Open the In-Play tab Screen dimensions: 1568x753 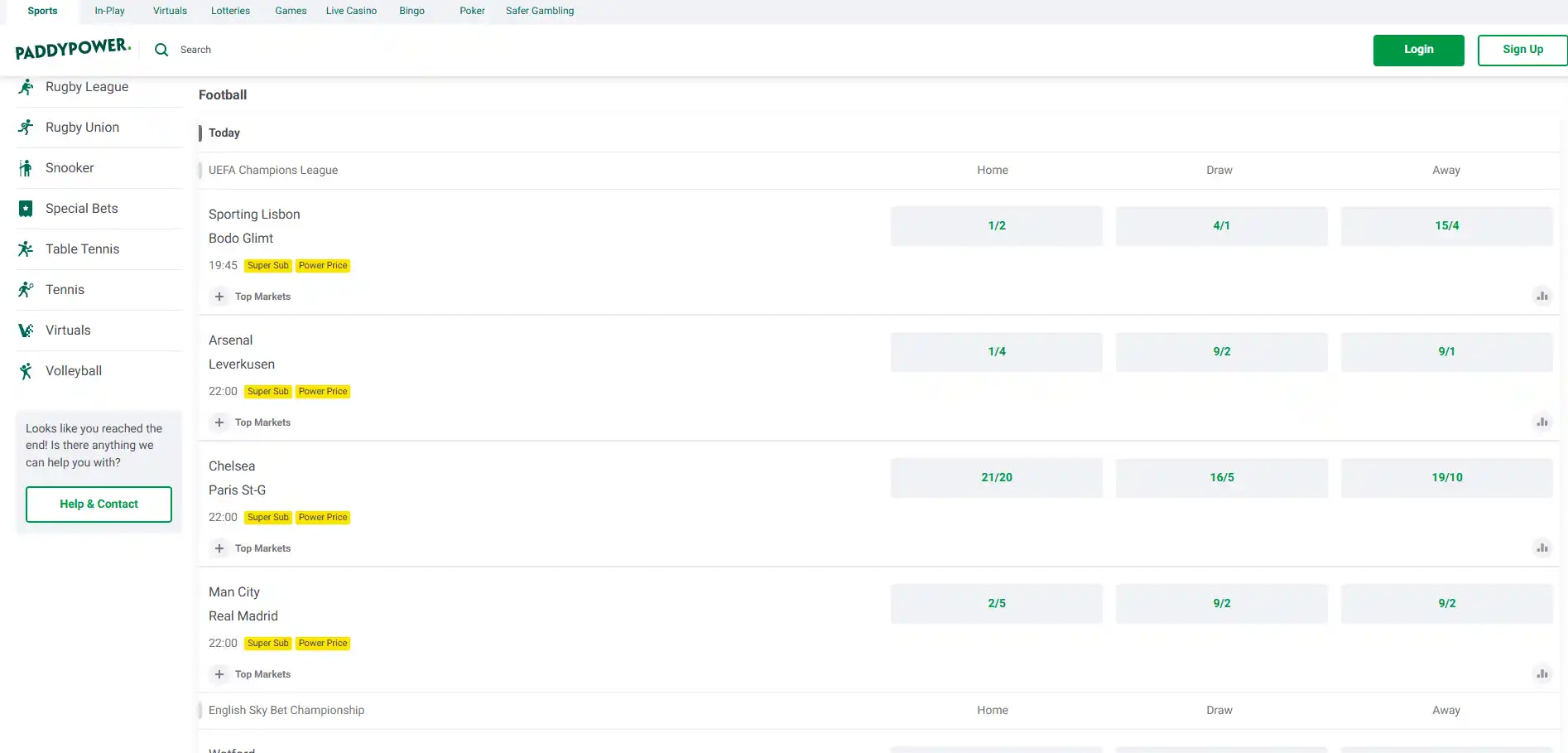109,11
